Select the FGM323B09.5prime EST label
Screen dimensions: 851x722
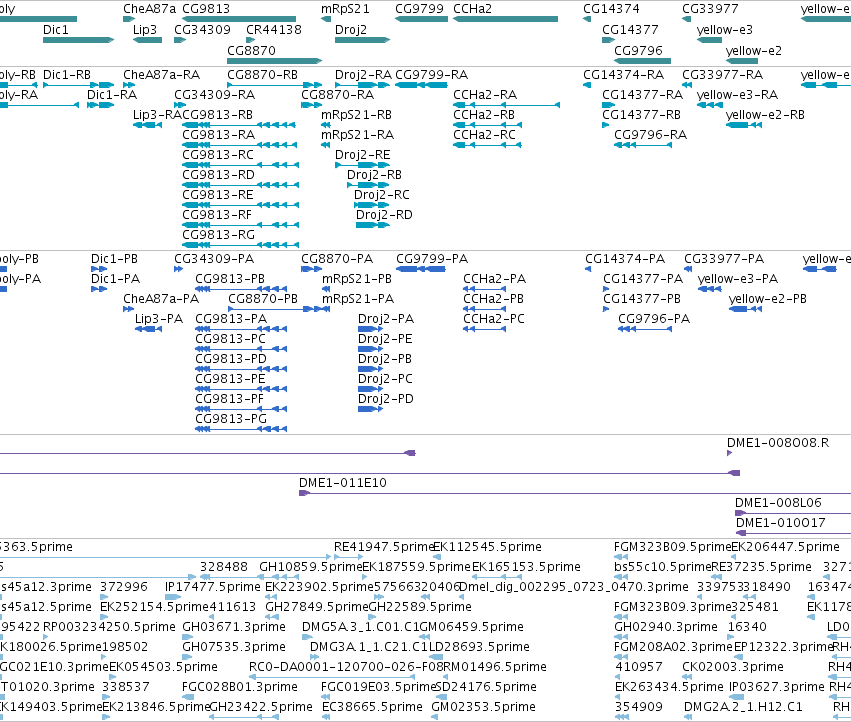tap(673, 547)
